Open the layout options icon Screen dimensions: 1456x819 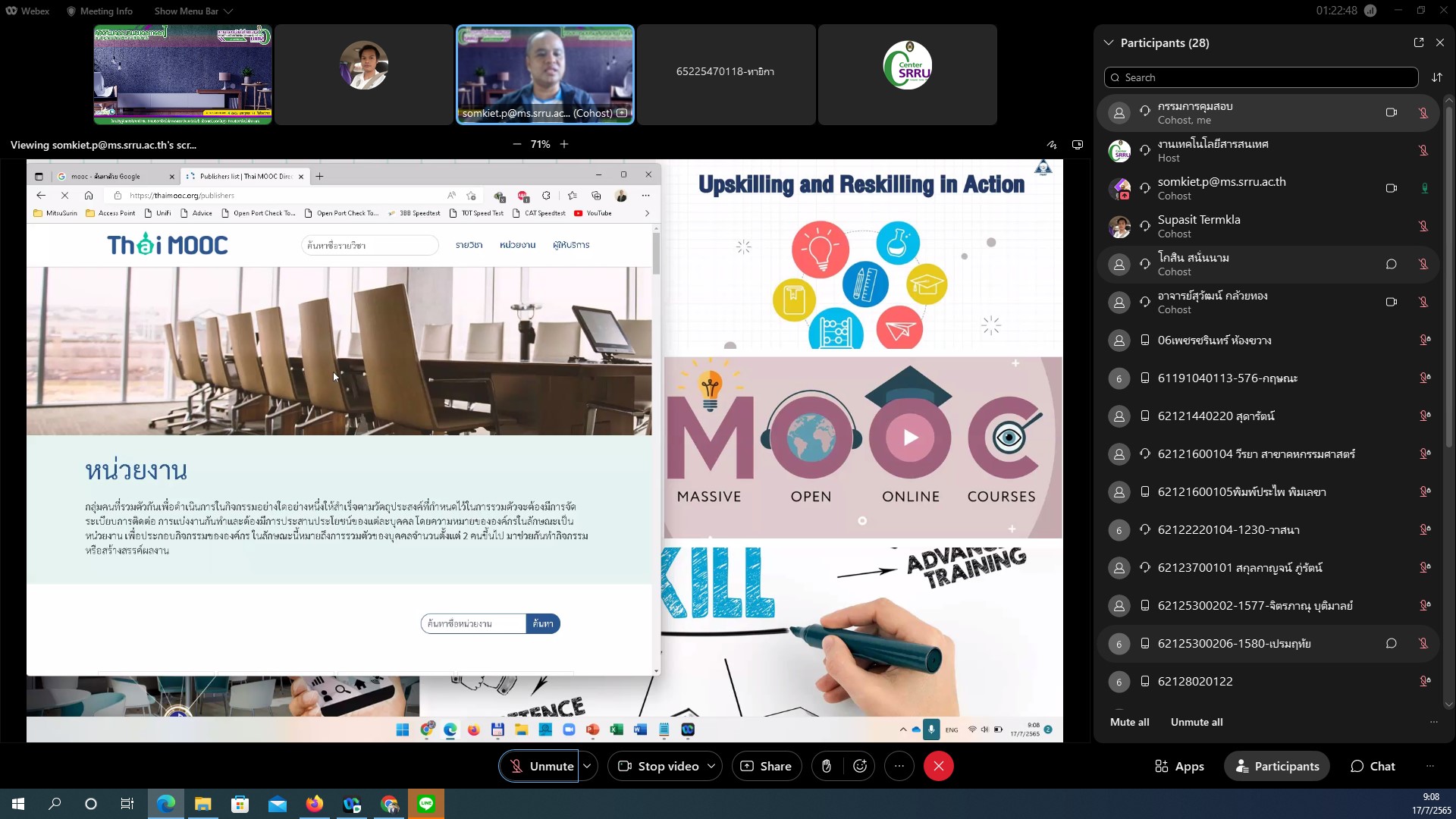(1078, 144)
